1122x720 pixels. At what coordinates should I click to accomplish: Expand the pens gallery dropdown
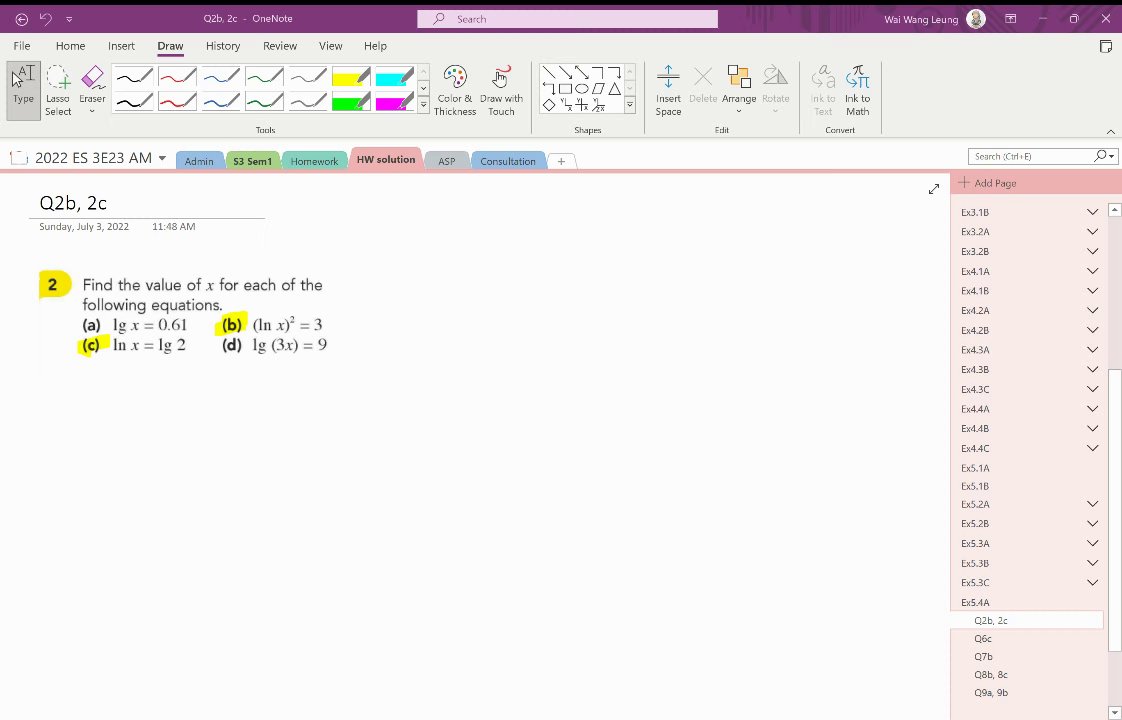coord(423,104)
